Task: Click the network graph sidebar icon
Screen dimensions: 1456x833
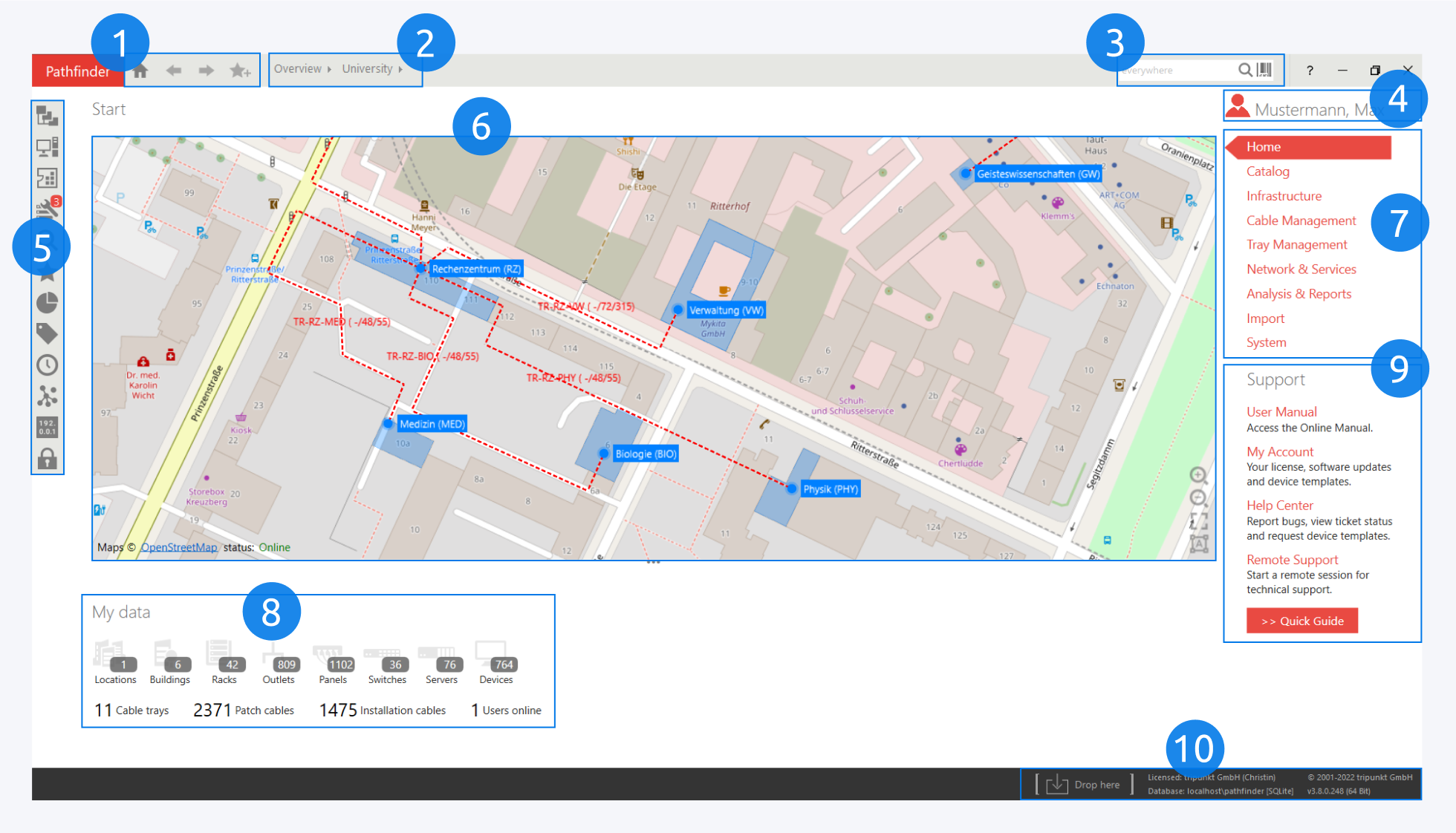Action: click(x=47, y=396)
